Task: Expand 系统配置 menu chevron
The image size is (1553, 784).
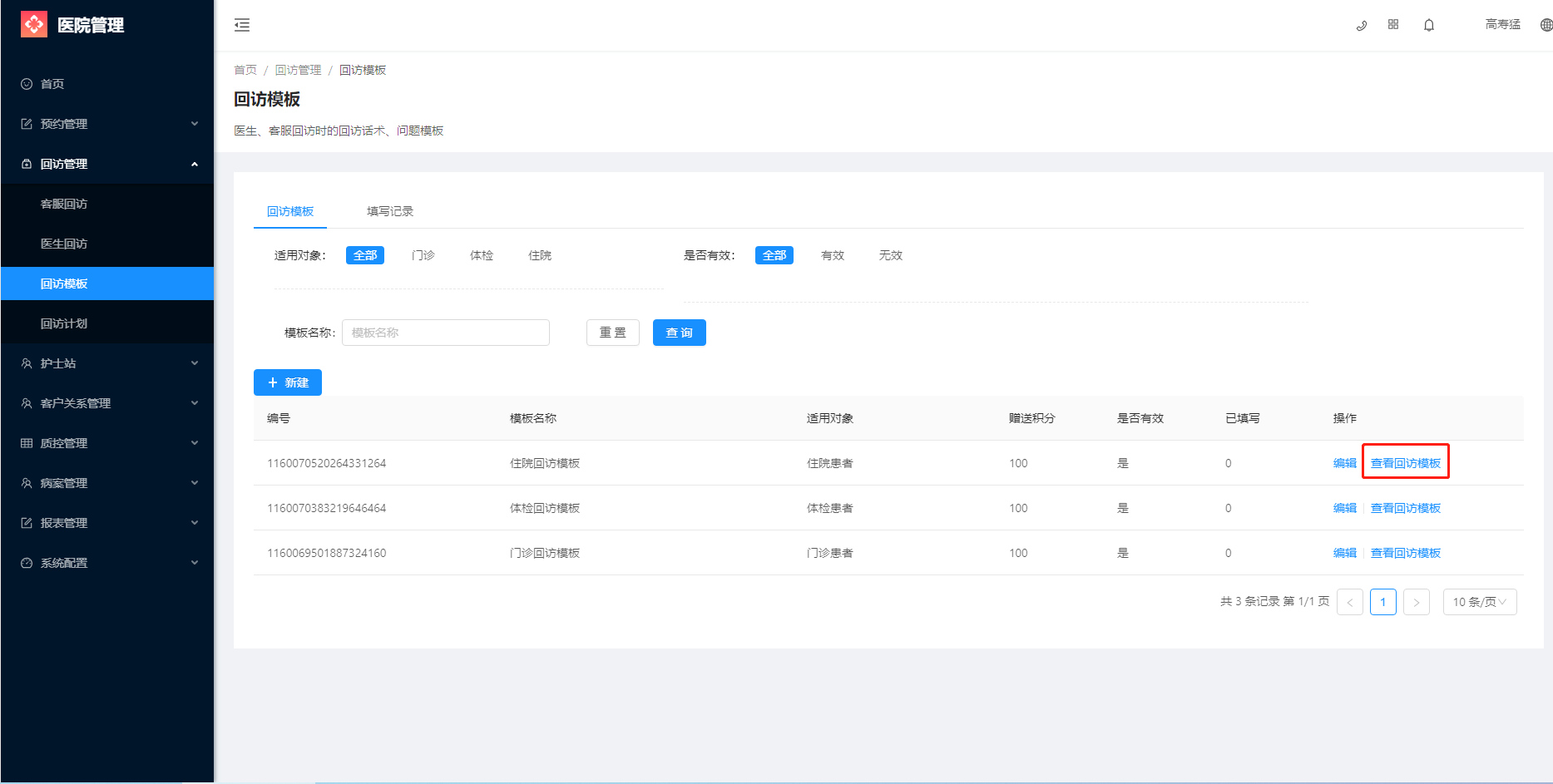Action: 195,563
